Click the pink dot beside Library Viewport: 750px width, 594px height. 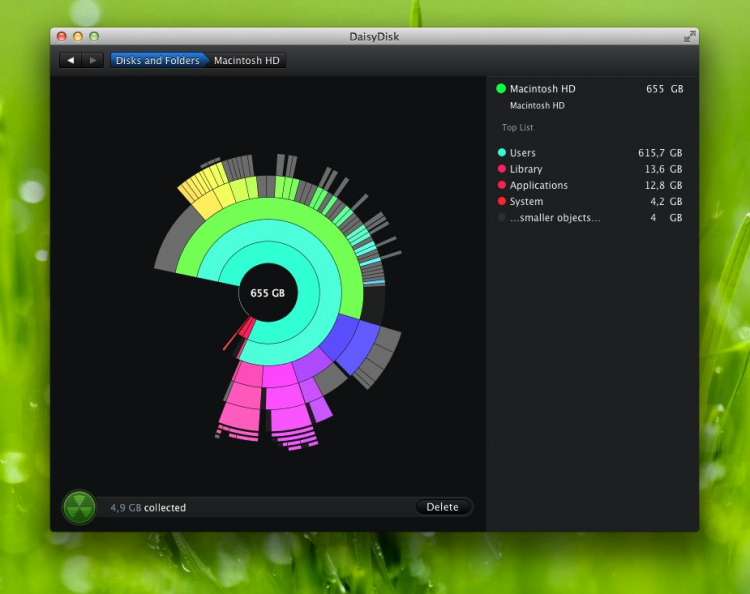click(502, 169)
